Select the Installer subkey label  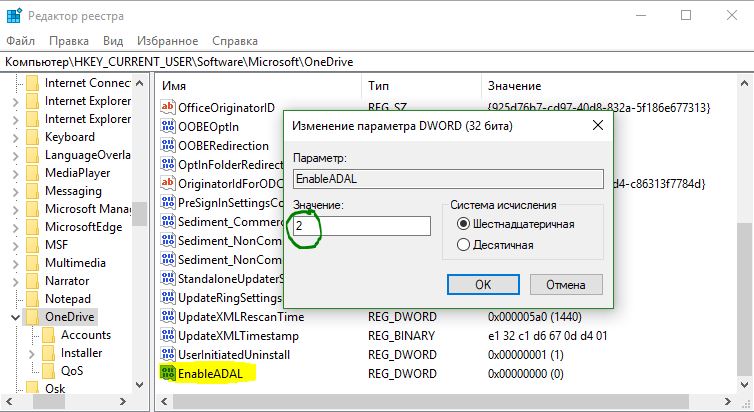pos(81,353)
